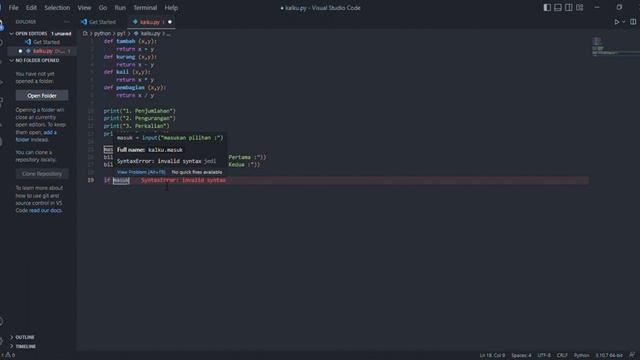Click breadcrumb 'py1' folder
The width and height of the screenshot is (640, 360).
(x=121, y=33)
